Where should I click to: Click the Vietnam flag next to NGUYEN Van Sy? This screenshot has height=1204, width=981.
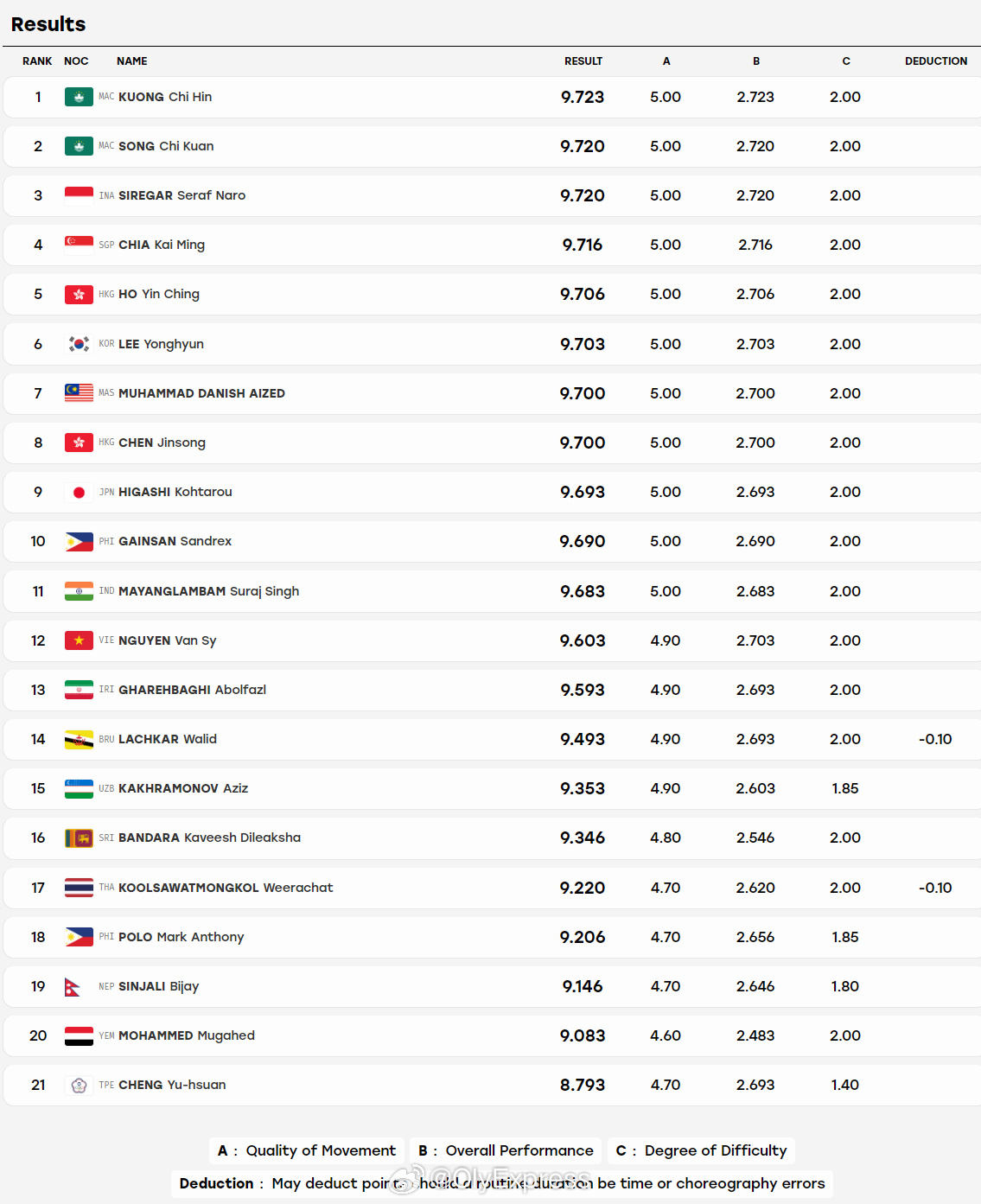tap(79, 640)
